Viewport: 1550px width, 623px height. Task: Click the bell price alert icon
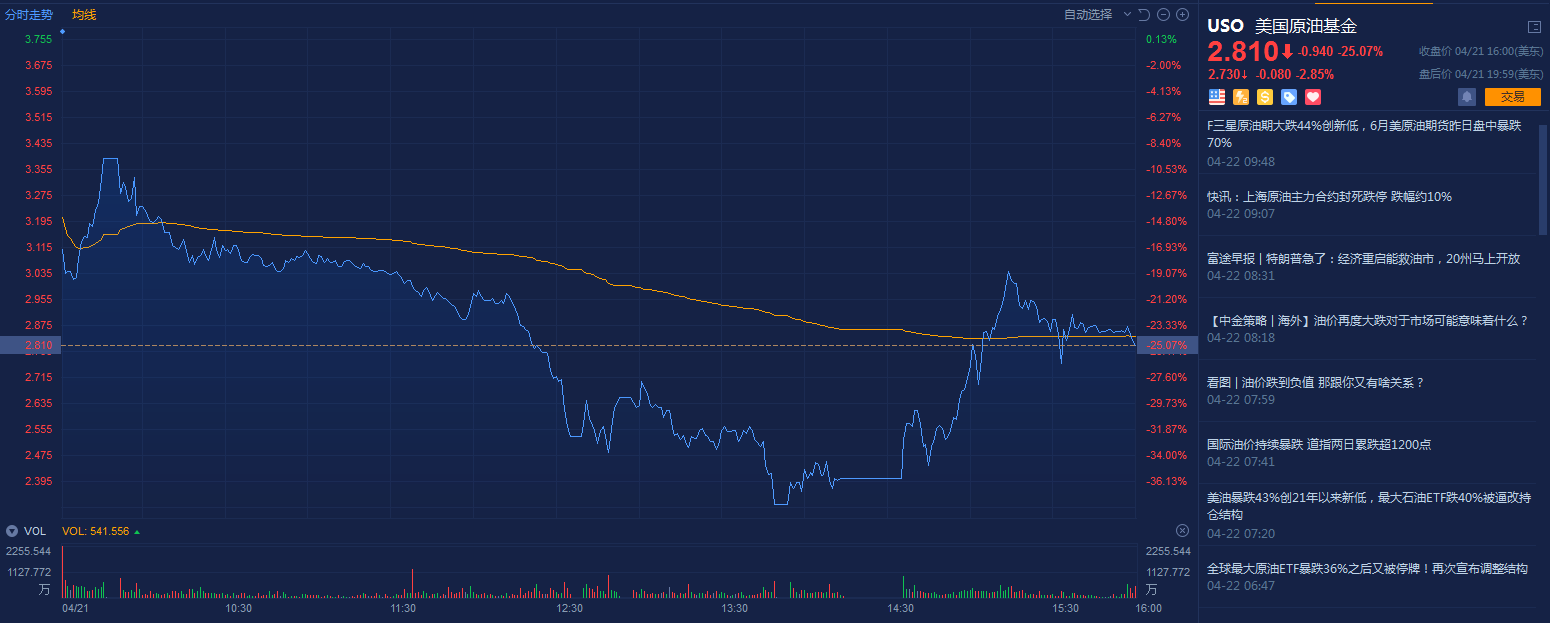coord(1466,97)
